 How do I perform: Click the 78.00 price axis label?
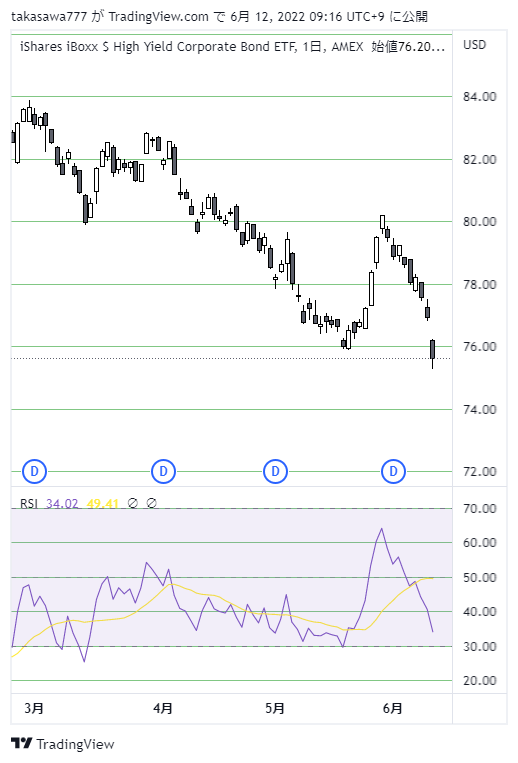(x=480, y=284)
